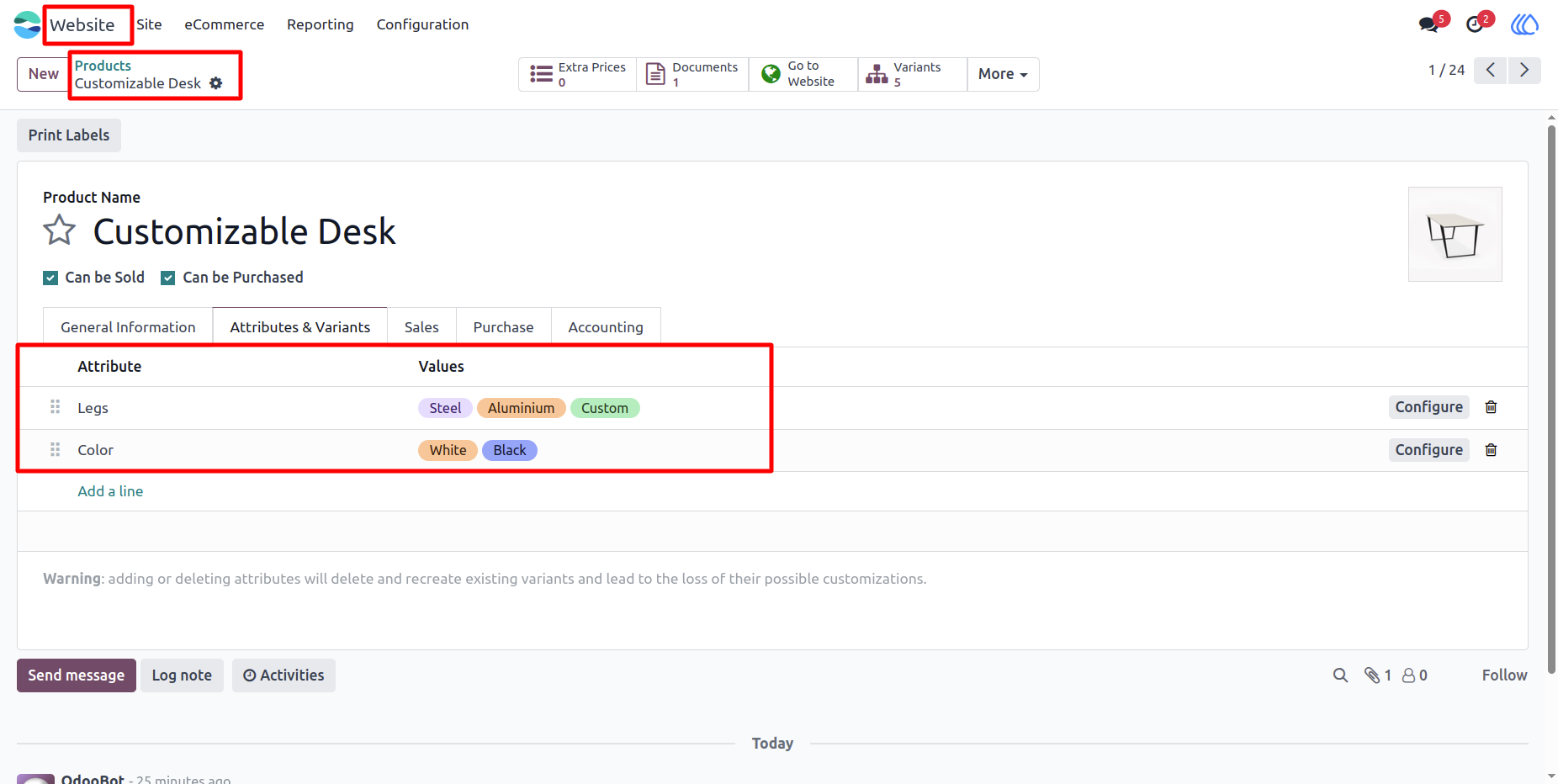Click the Print Labels button
1558x784 pixels.
click(x=69, y=135)
